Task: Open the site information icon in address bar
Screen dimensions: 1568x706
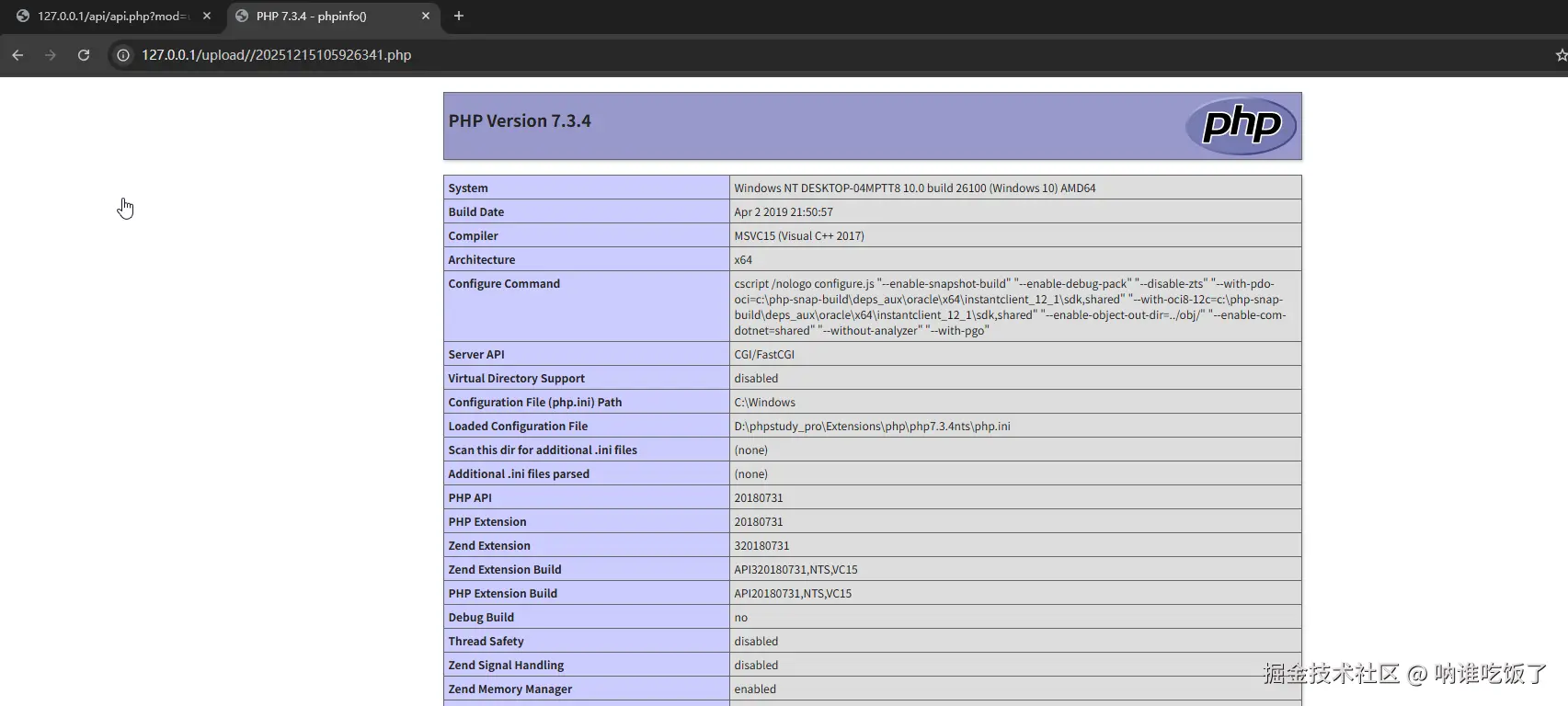Action: 123,55
